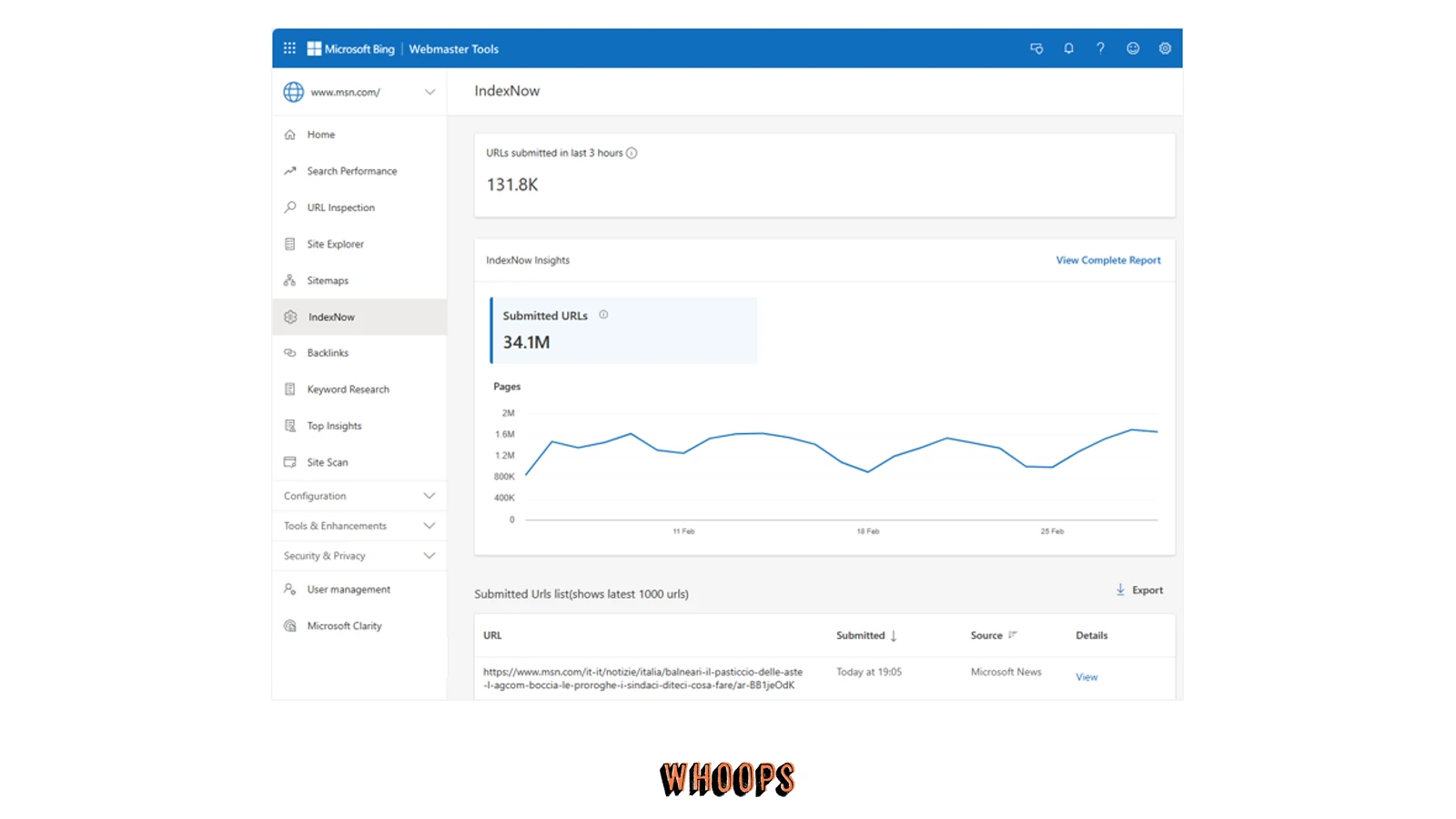This screenshot has height=819, width=1456.
Task: Click the Microsoft Clarity icon
Action: [289, 626]
